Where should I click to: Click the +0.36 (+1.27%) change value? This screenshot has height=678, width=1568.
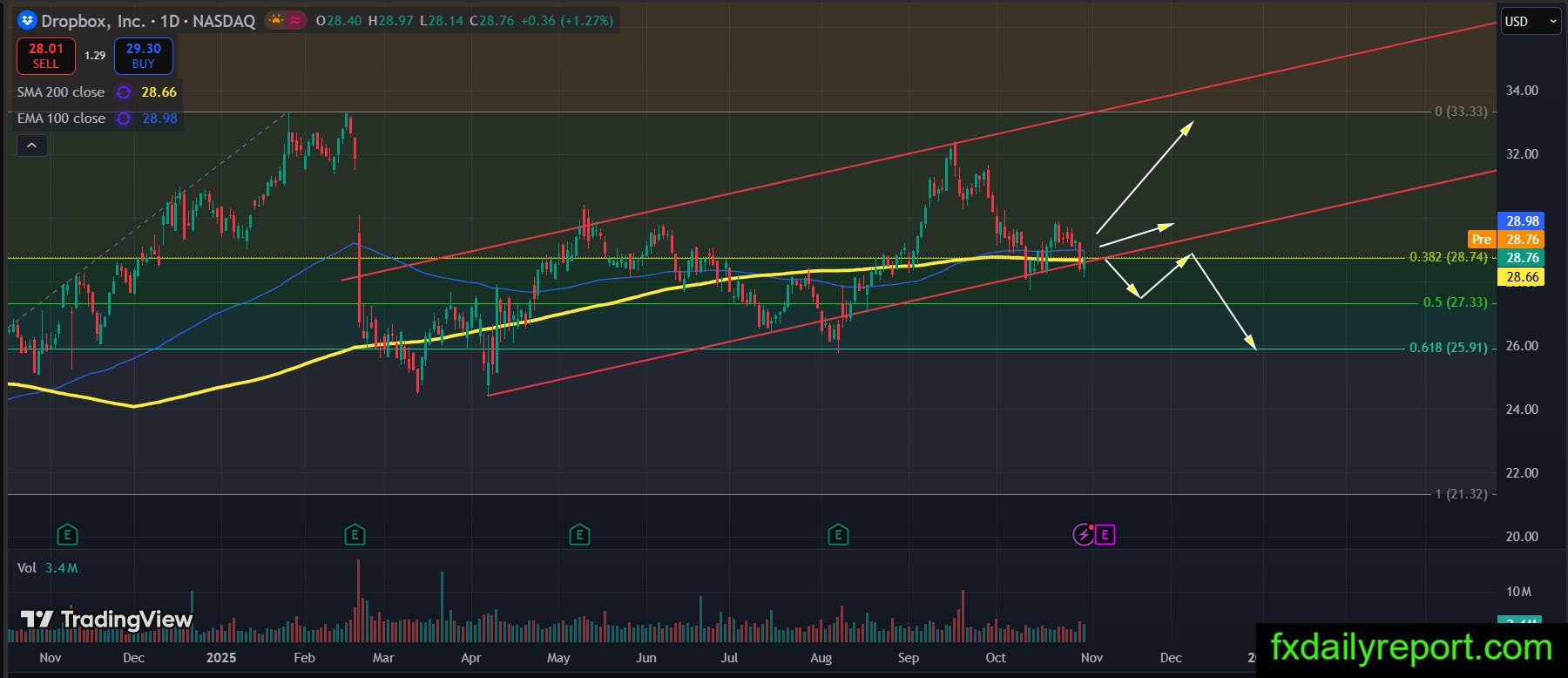pyautogui.click(x=567, y=21)
